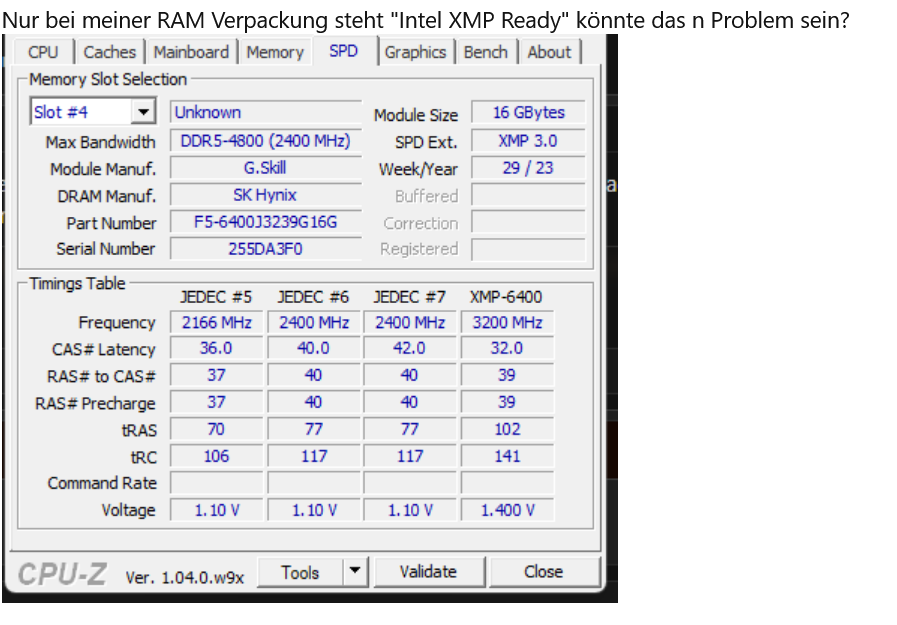Open the About tab

point(549,52)
